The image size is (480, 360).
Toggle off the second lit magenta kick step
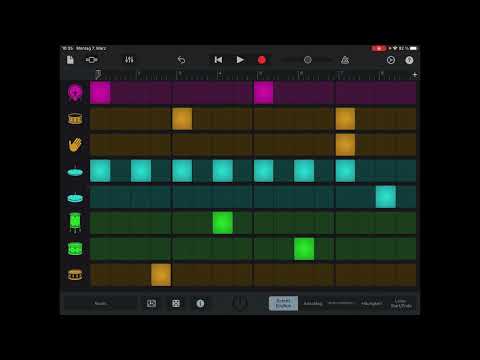click(x=263, y=93)
